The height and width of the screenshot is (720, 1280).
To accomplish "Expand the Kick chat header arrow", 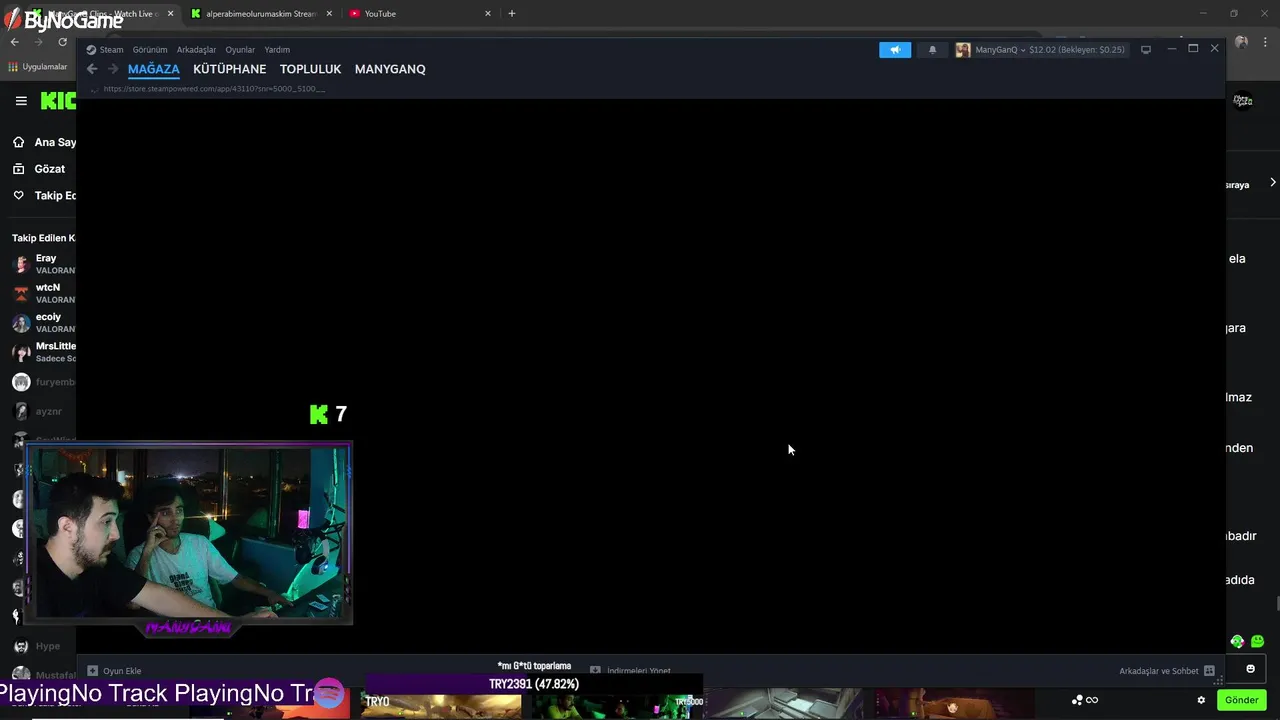I will (1272, 182).
